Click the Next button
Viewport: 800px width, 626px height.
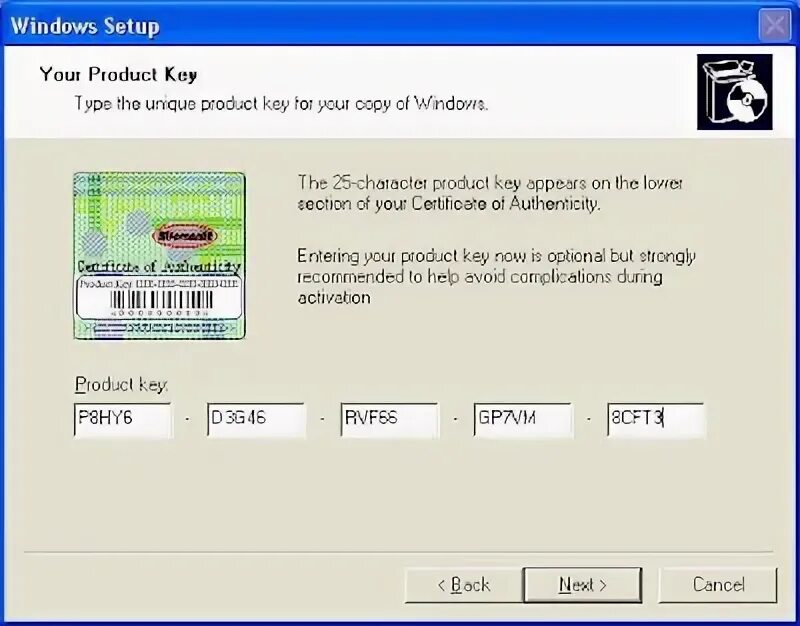click(x=582, y=585)
